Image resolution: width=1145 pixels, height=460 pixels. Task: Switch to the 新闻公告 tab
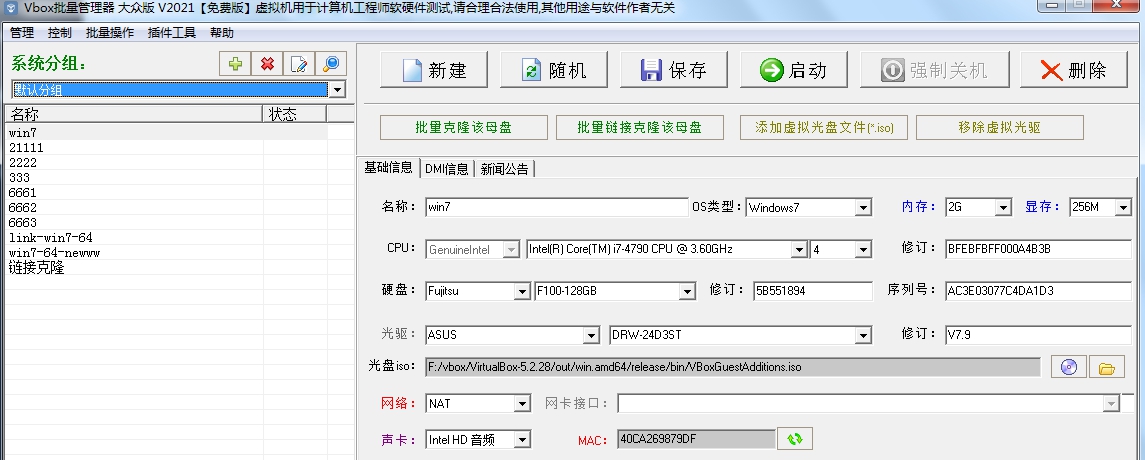505,169
